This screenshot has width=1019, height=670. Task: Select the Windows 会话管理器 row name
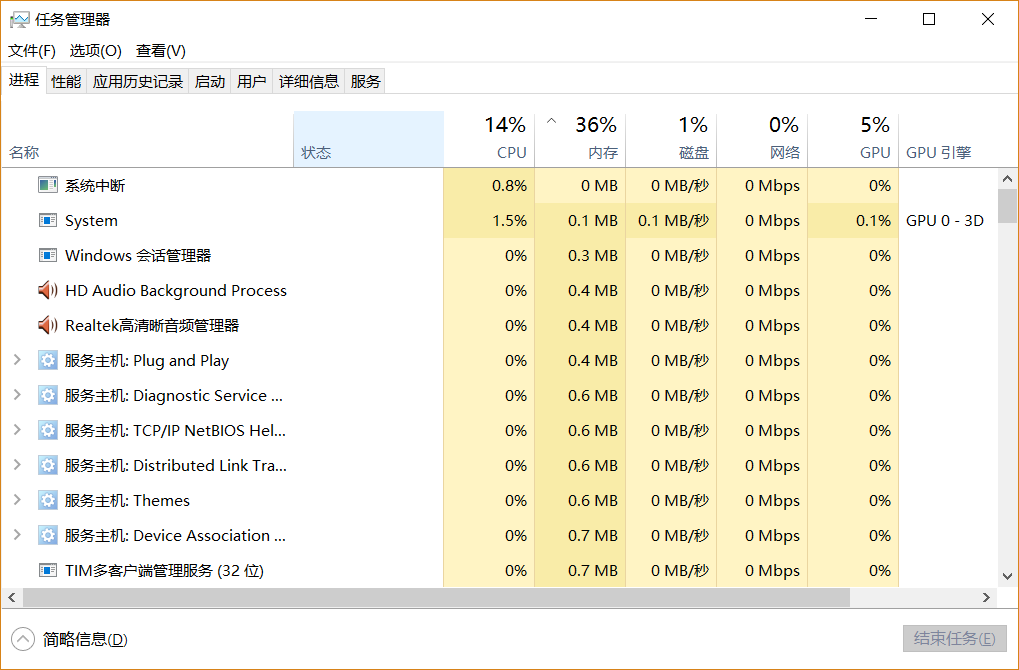click(138, 255)
